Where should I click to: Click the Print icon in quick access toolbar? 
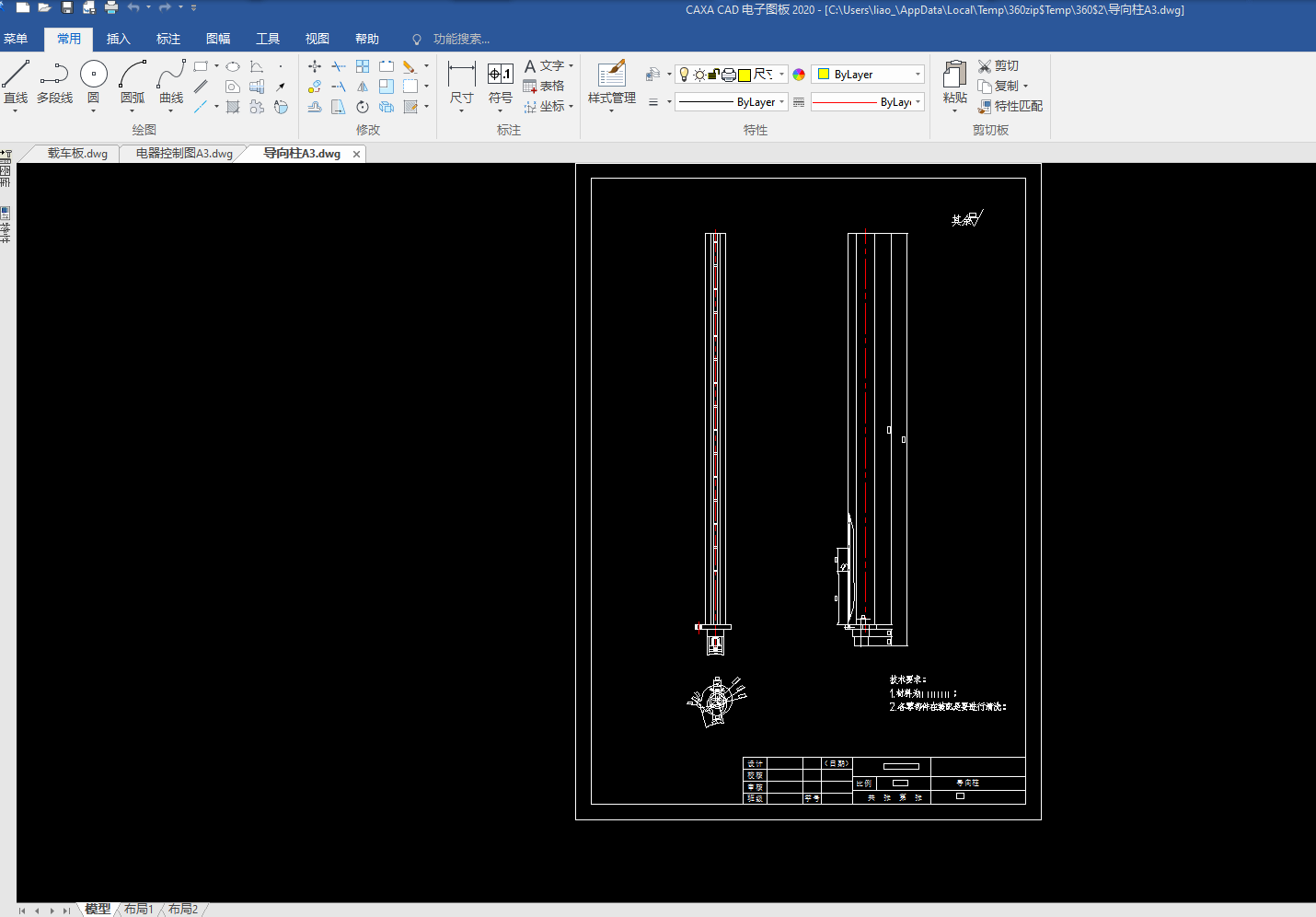tap(111, 8)
